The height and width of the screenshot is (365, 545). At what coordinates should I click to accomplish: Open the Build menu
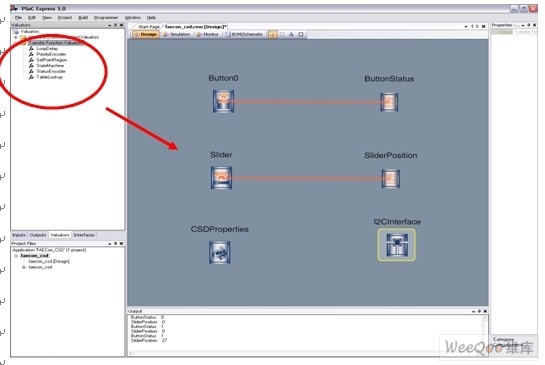(x=83, y=17)
